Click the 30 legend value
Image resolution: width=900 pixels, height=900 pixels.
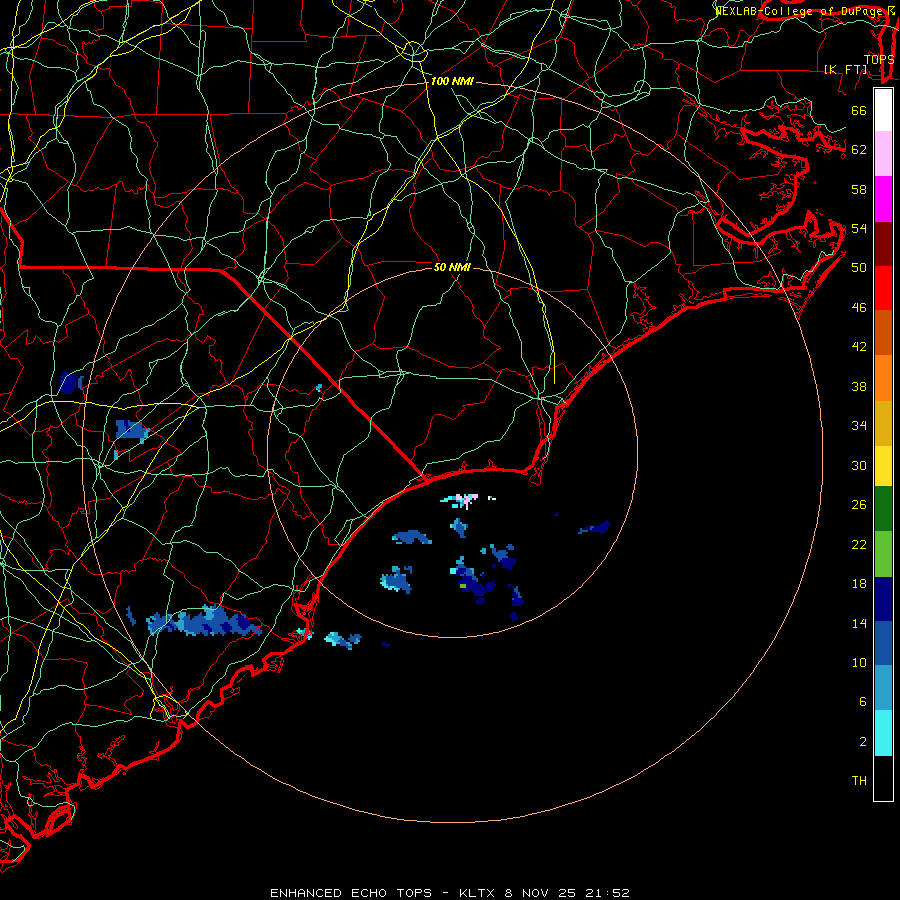pyautogui.click(x=859, y=465)
